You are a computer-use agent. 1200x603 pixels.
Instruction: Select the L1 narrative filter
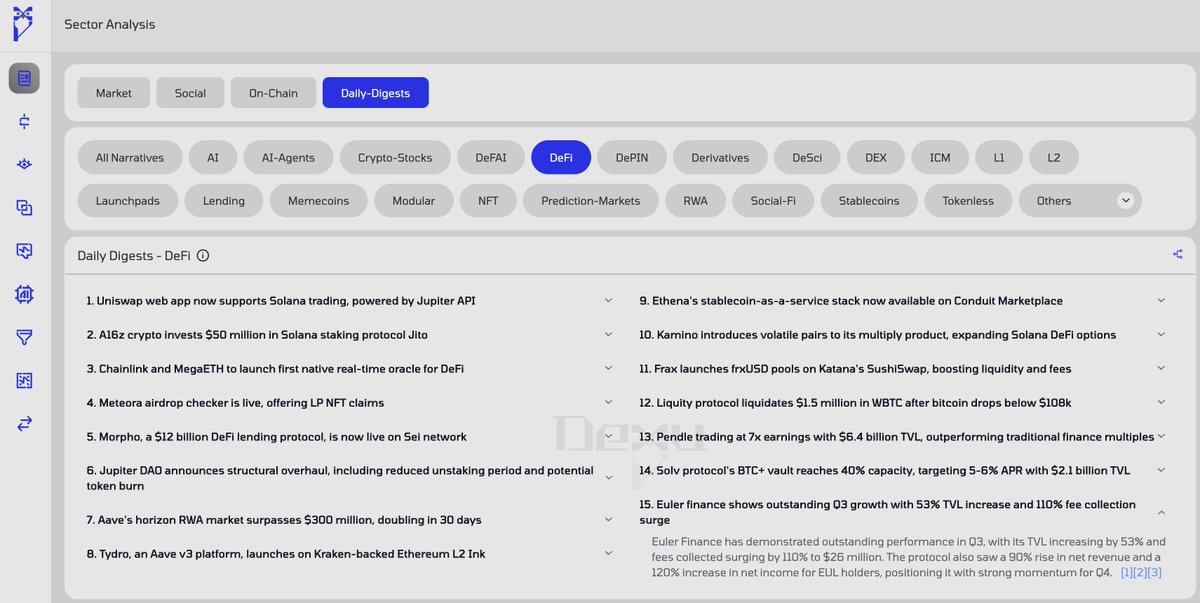tap(999, 158)
